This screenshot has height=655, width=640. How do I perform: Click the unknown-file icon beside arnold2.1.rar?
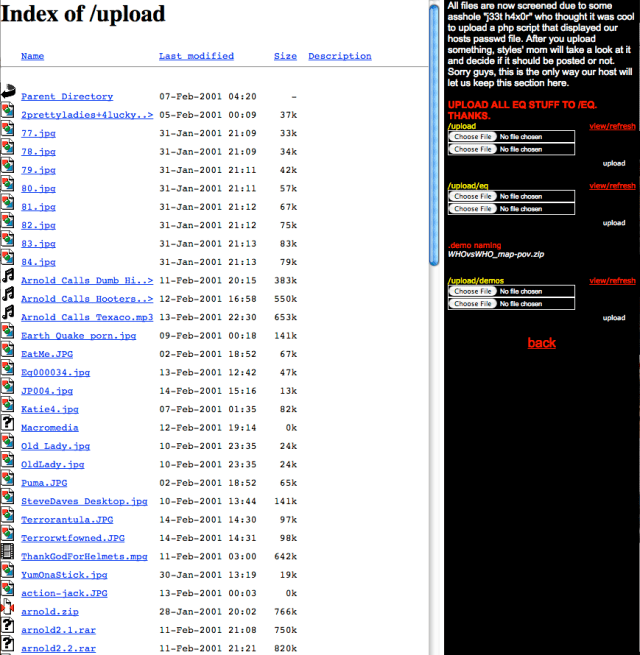tap(8, 629)
